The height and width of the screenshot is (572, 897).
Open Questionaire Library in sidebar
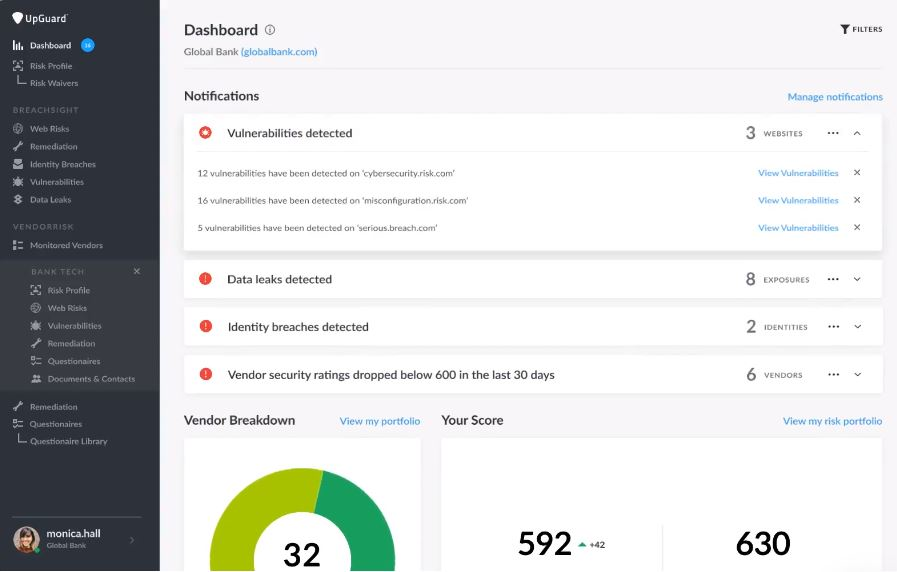tap(69, 441)
